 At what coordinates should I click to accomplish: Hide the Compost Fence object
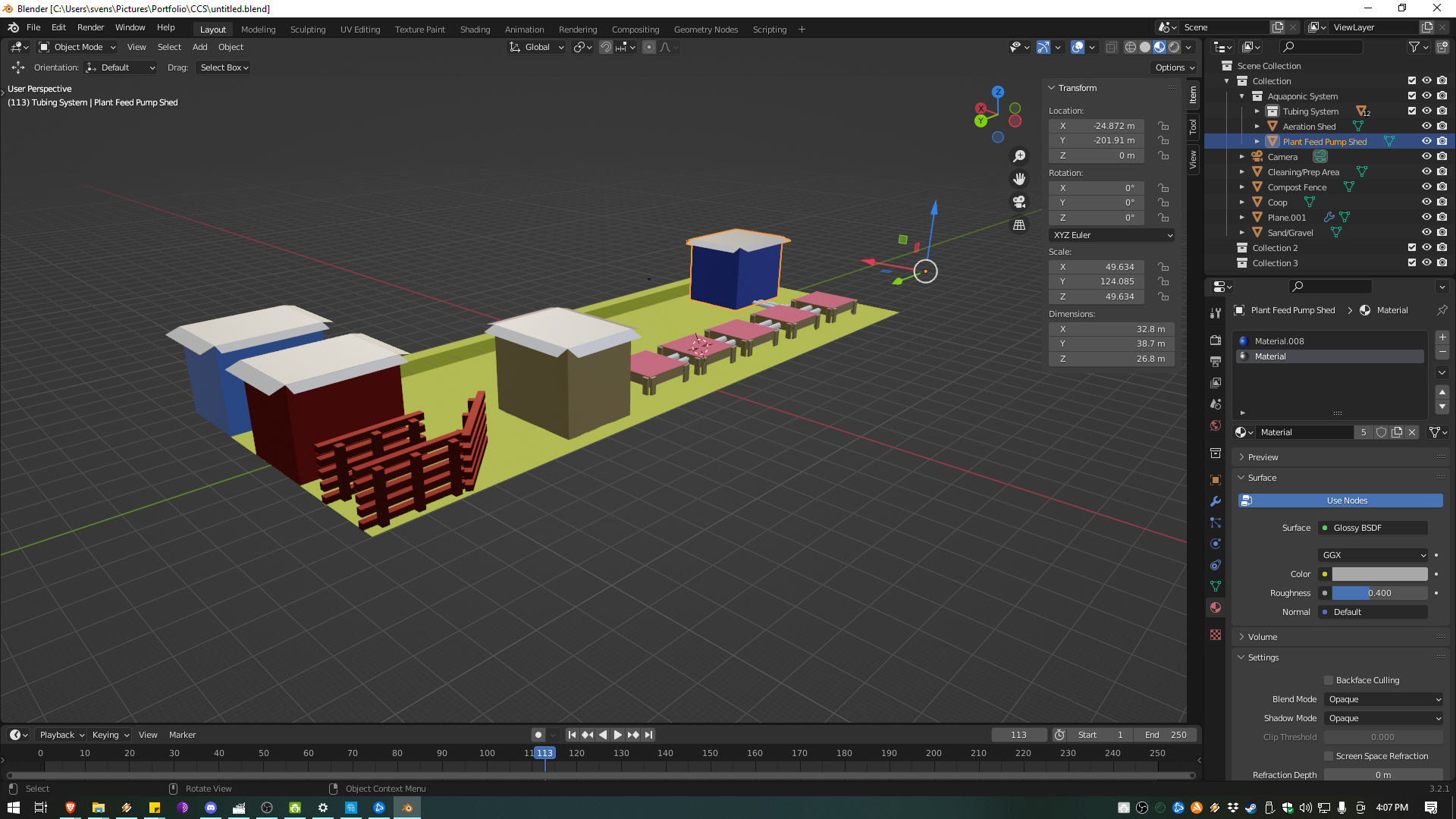tap(1426, 187)
